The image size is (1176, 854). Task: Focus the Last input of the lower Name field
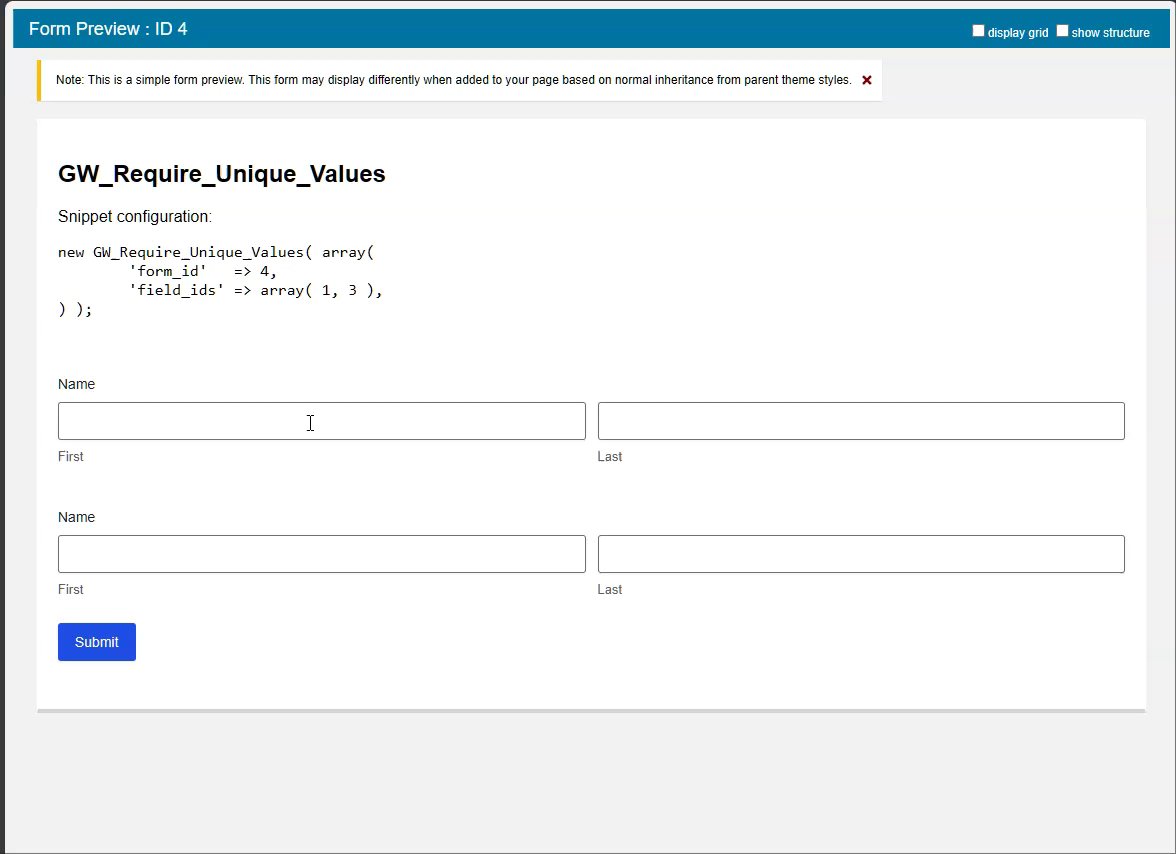pyautogui.click(x=861, y=554)
